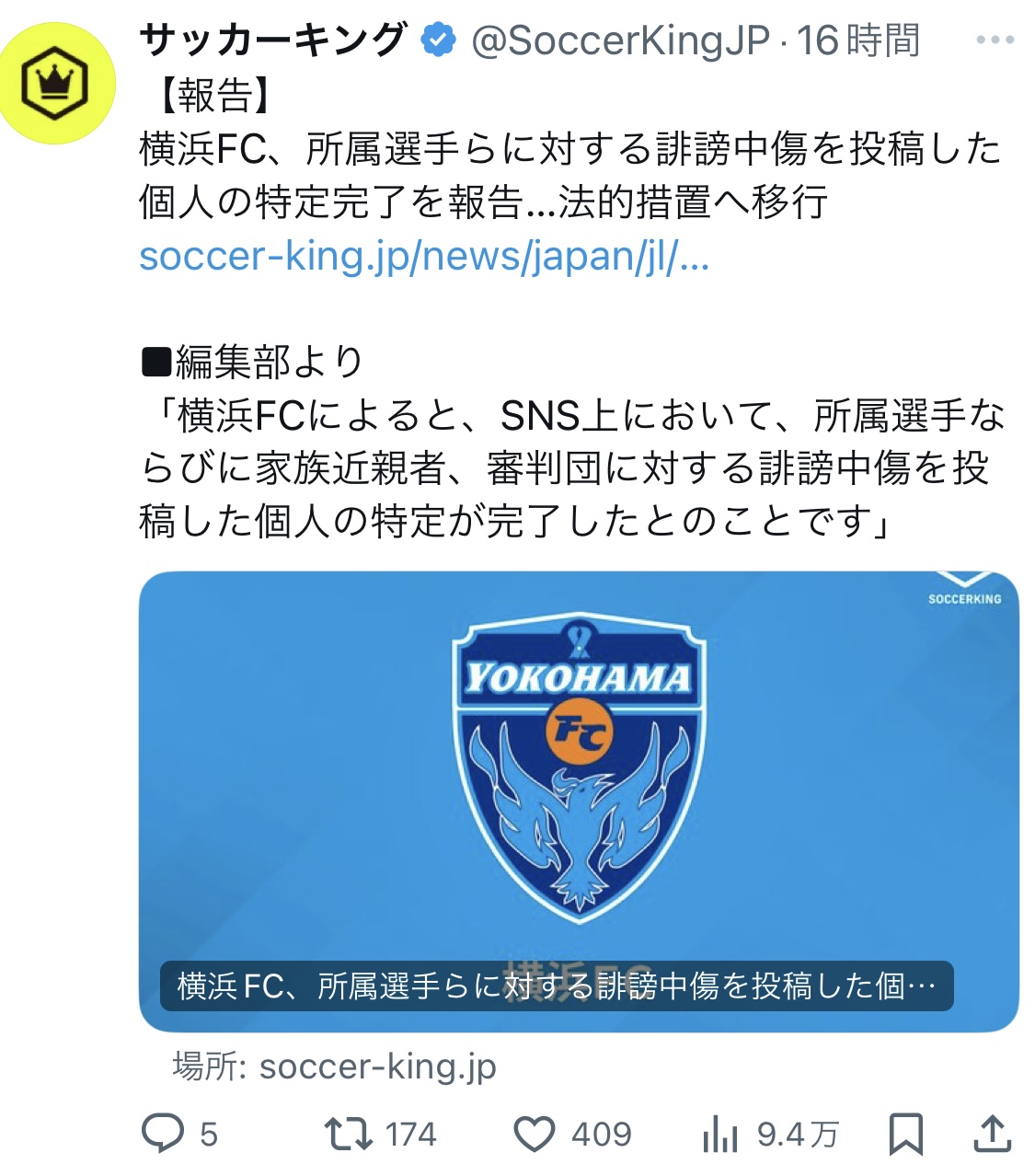Open the share upload icon
The image size is (1035, 1176).
click(x=993, y=1133)
